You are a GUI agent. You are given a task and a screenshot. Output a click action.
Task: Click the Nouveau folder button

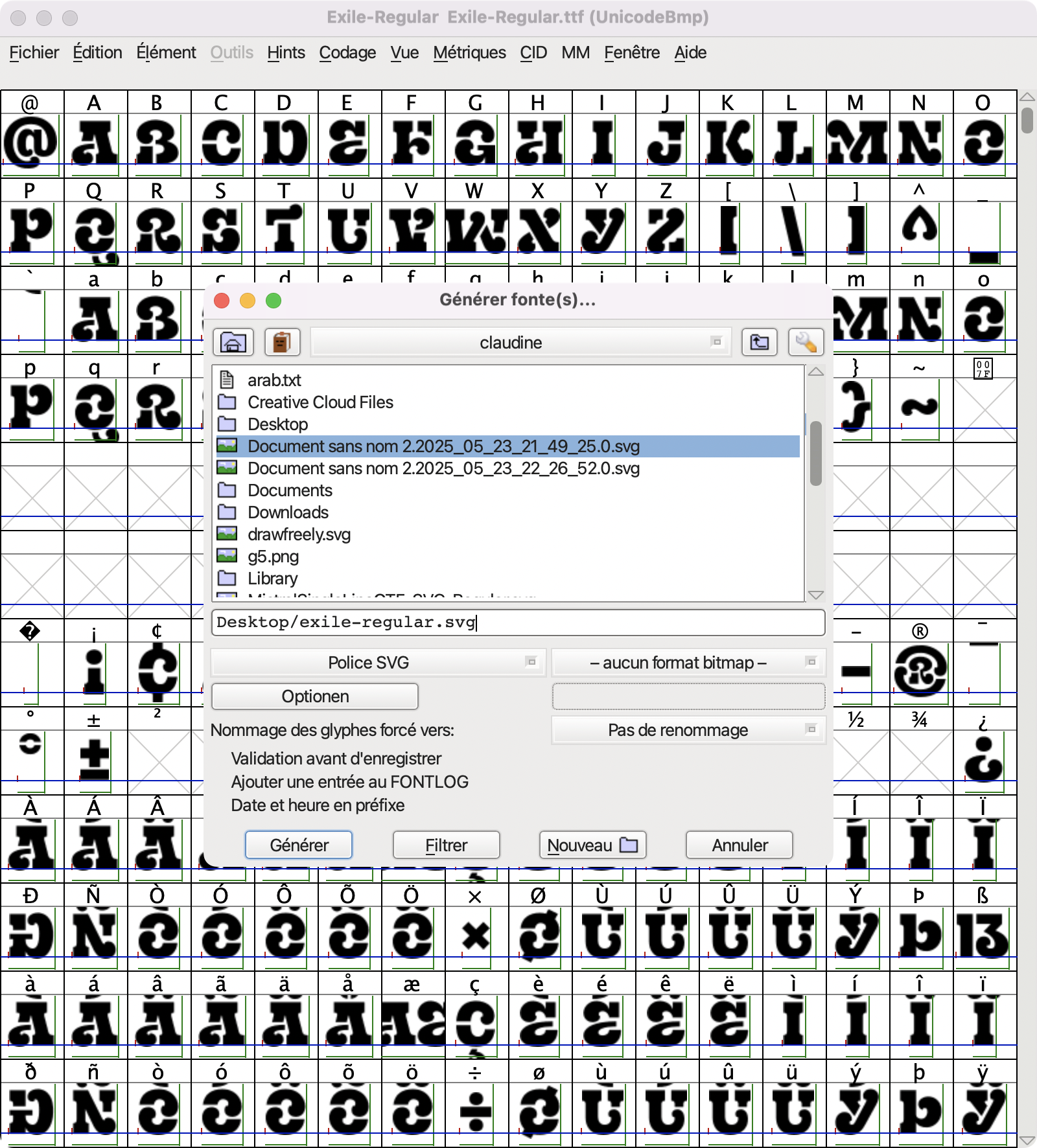(x=592, y=845)
